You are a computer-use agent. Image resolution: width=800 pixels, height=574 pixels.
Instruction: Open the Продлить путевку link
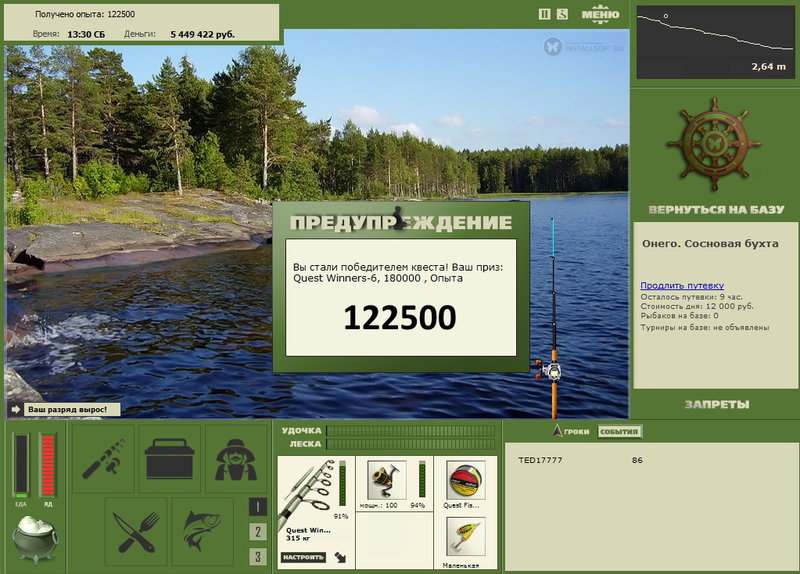pyautogui.click(x=682, y=286)
